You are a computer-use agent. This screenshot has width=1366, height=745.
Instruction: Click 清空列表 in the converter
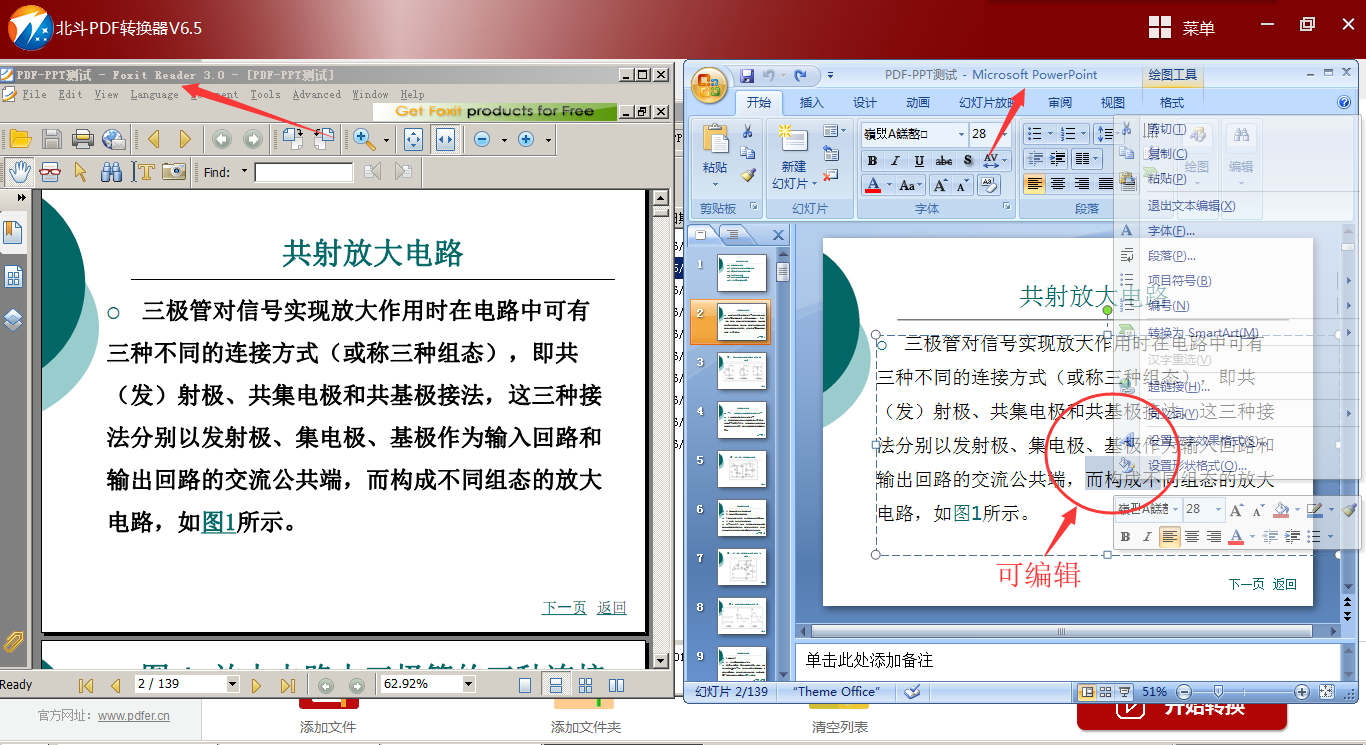(840, 727)
